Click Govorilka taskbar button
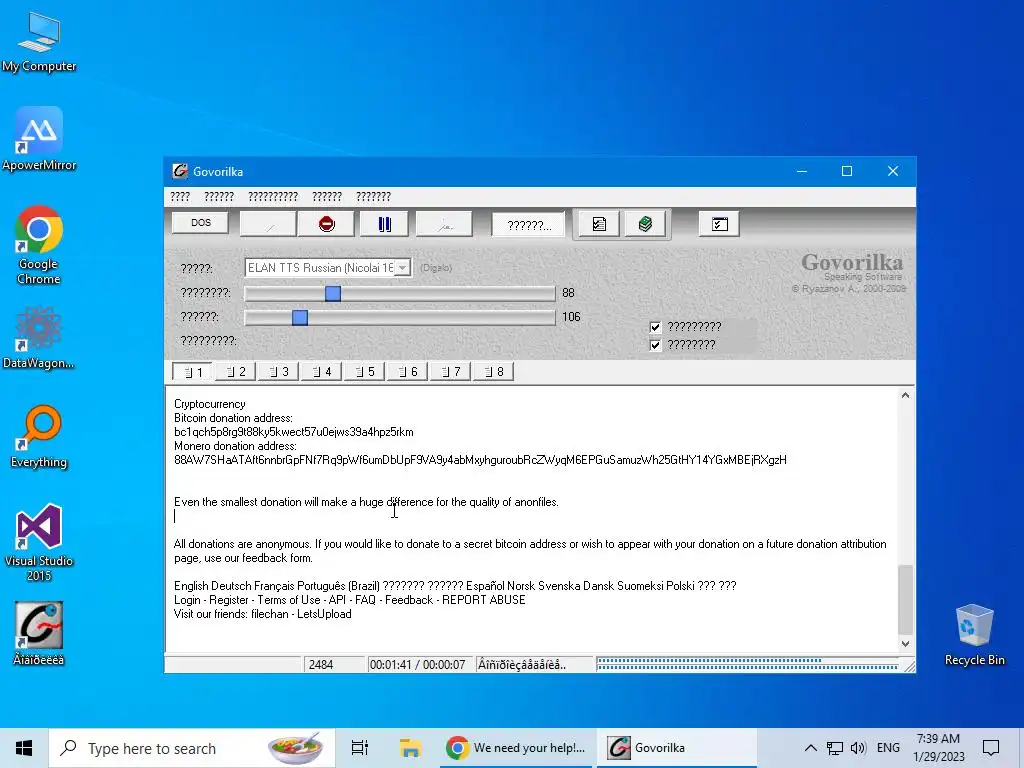1024x768 pixels. point(675,748)
